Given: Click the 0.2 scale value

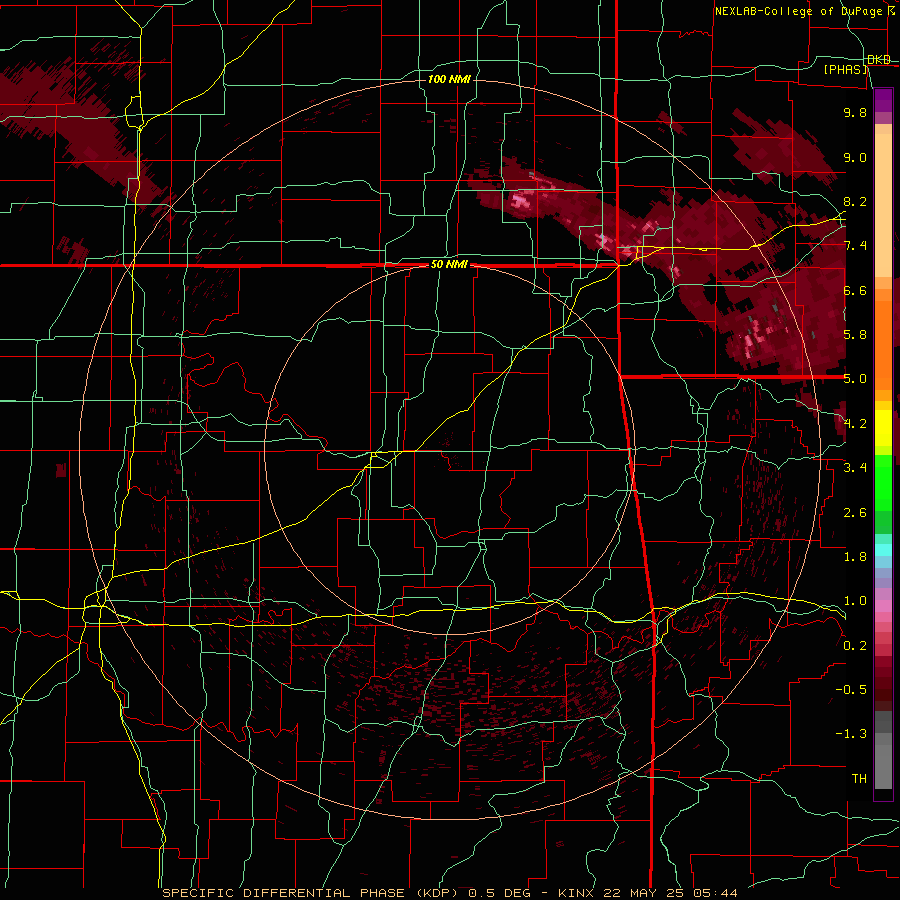Looking at the screenshot, I should coord(855,646).
